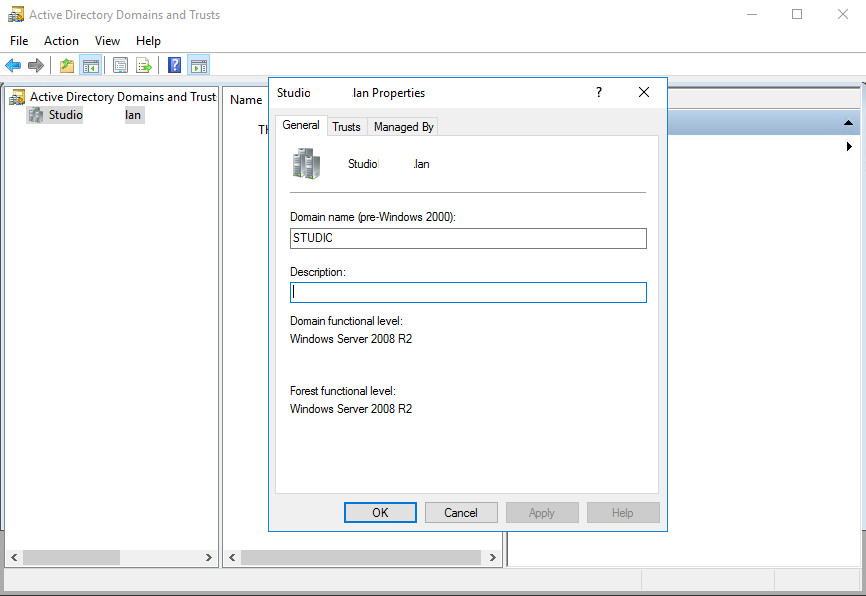This screenshot has height=596, width=866.
Task: Collapse the Actions pane section up arrow
Action: tap(848, 123)
